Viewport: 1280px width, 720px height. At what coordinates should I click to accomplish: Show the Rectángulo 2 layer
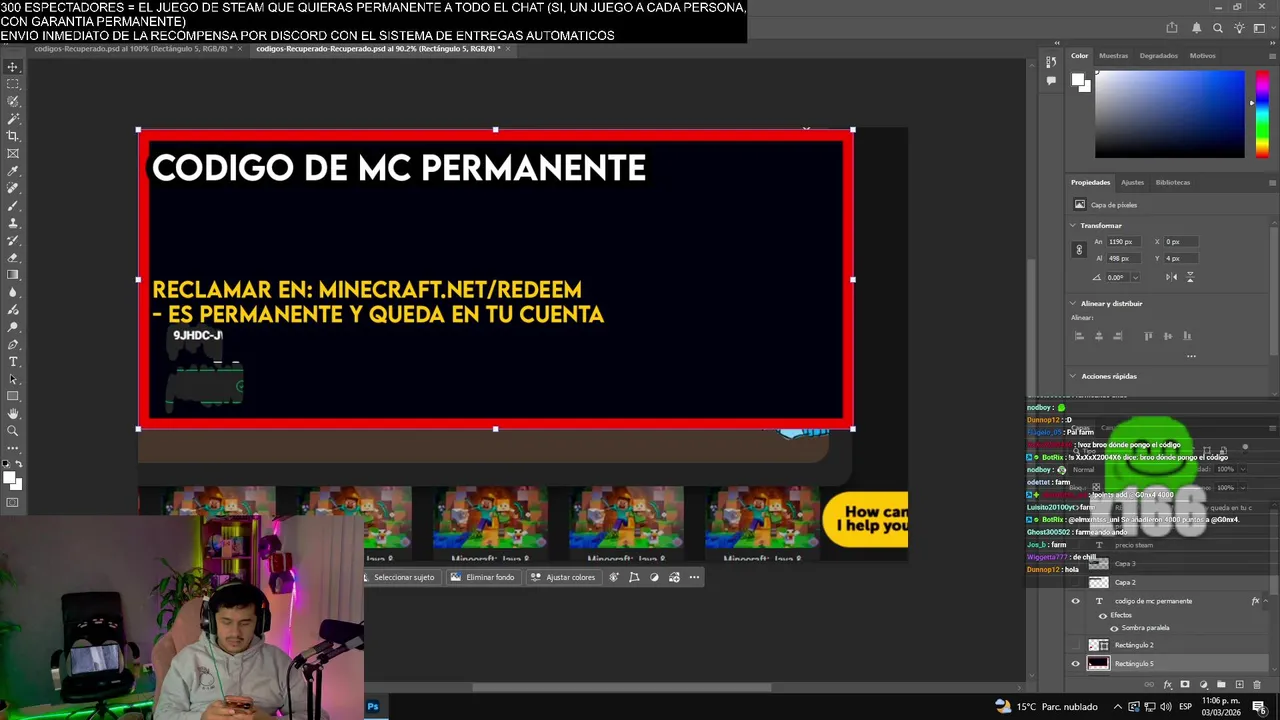click(x=1076, y=645)
